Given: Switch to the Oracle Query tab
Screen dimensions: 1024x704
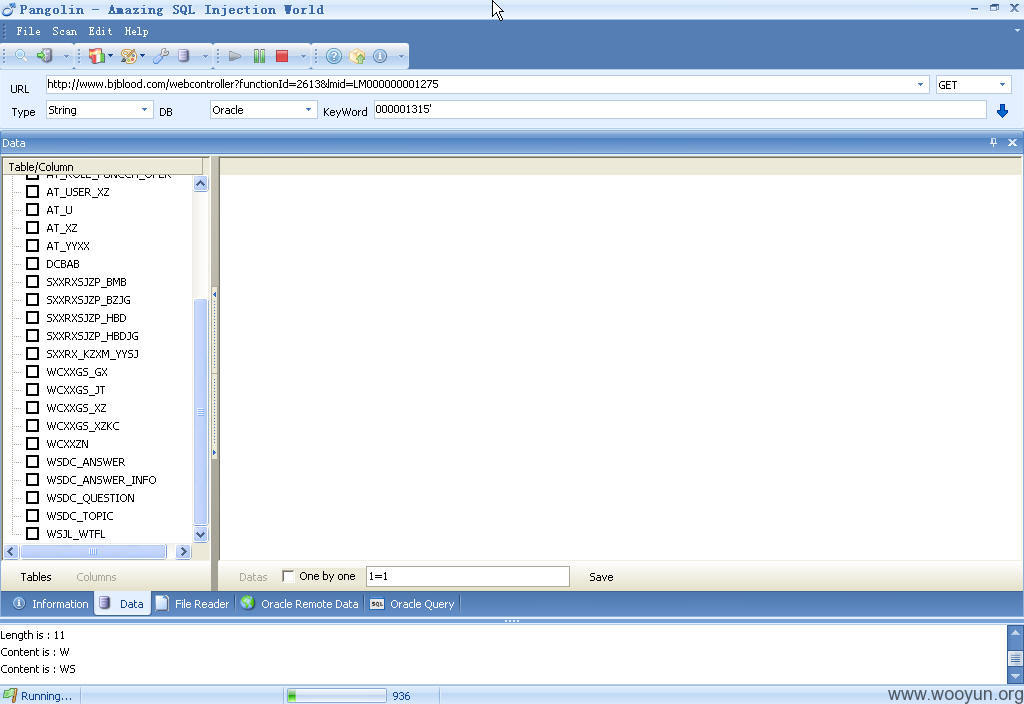Looking at the screenshot, I should 413,603.
